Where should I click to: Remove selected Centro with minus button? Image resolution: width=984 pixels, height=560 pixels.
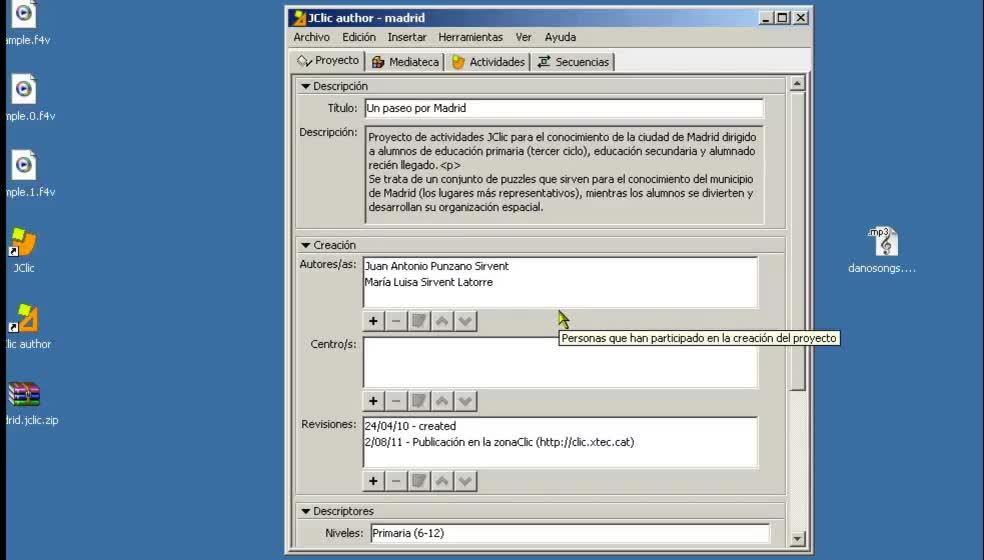(396, 401)
